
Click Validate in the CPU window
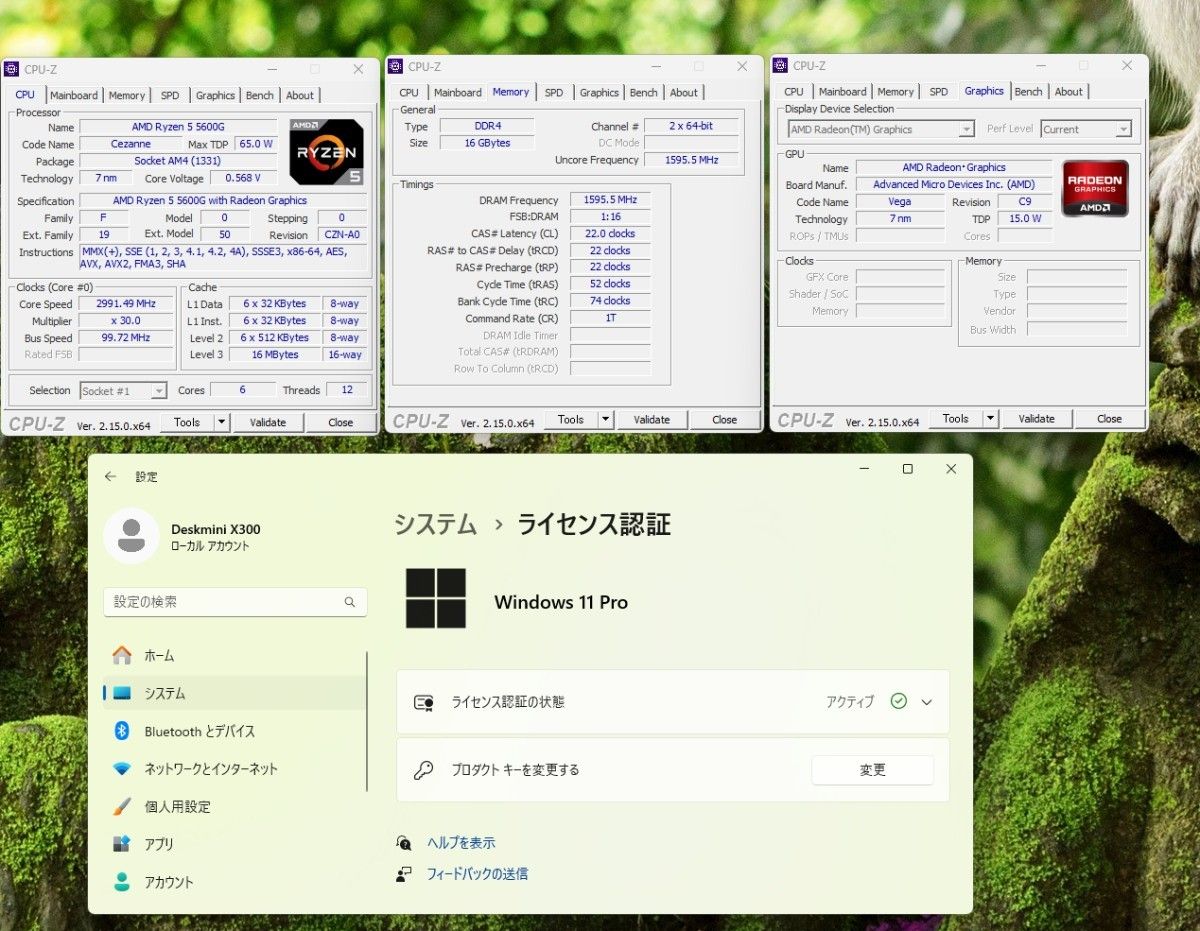[x=268, y=422]
